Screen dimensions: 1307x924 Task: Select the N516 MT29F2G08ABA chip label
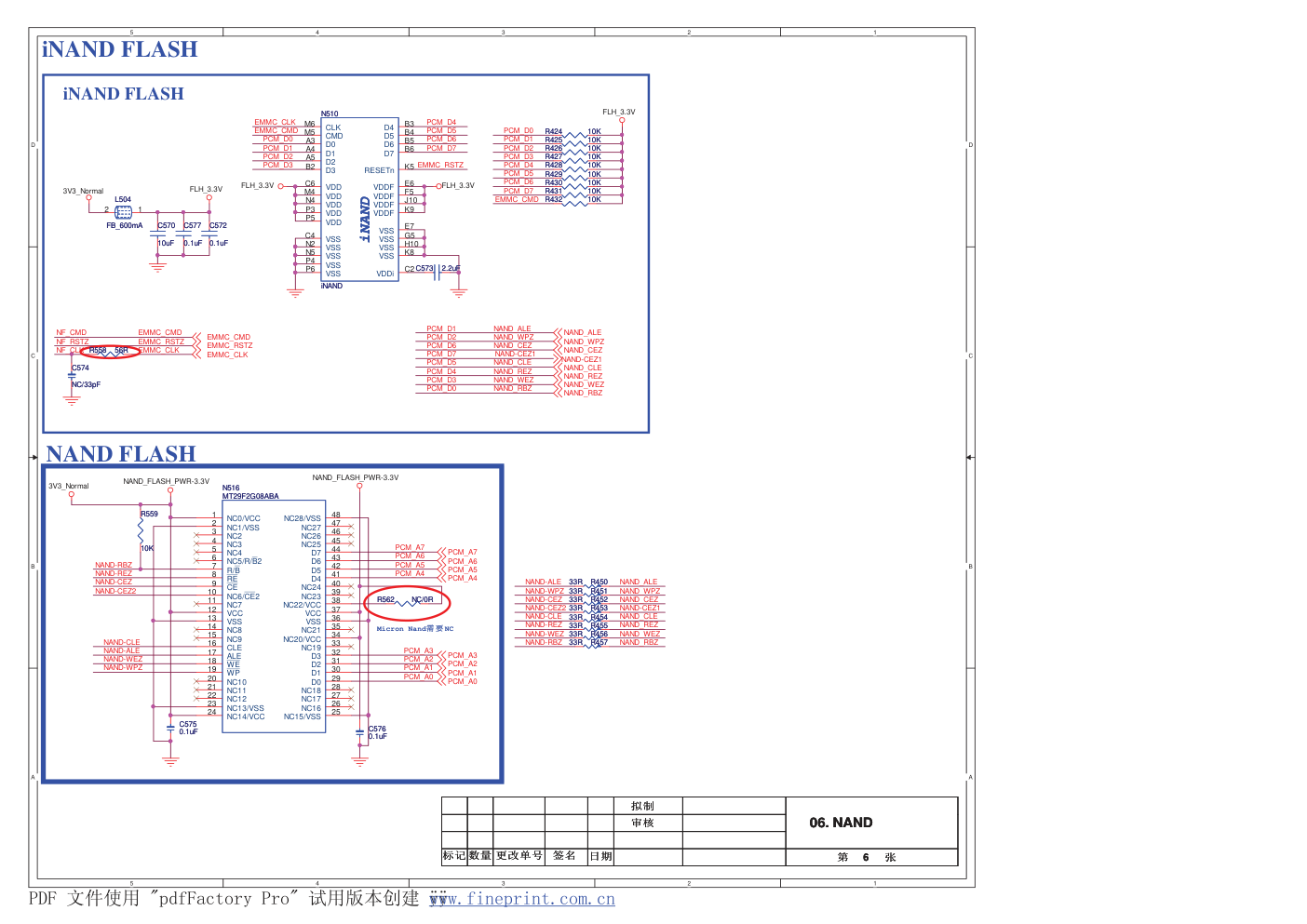click(x=249, y=496)
